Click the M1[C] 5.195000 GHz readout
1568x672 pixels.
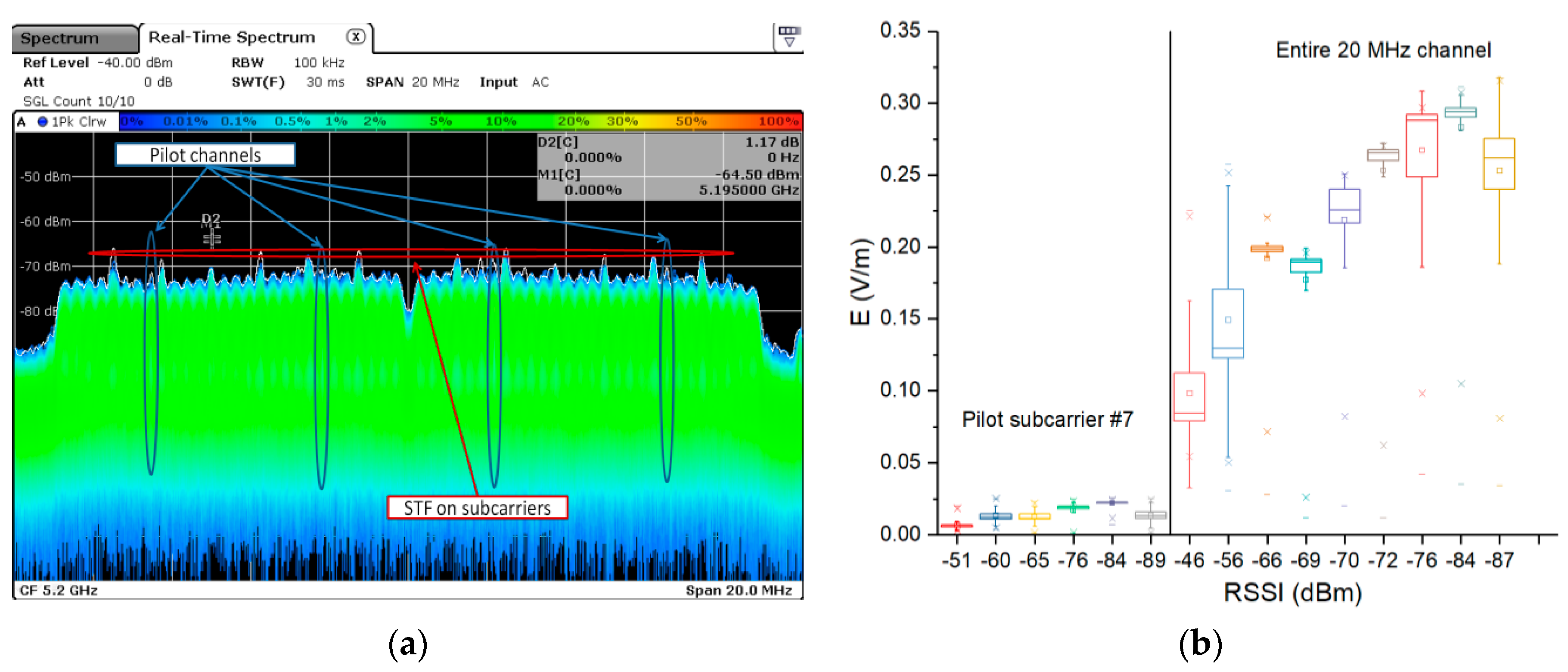(x=749, y=190)
